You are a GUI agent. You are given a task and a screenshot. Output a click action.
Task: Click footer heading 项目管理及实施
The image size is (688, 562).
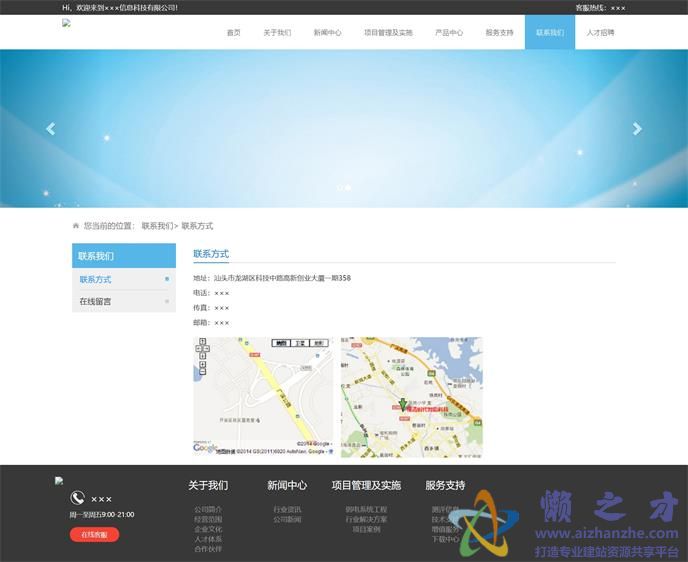366,485
